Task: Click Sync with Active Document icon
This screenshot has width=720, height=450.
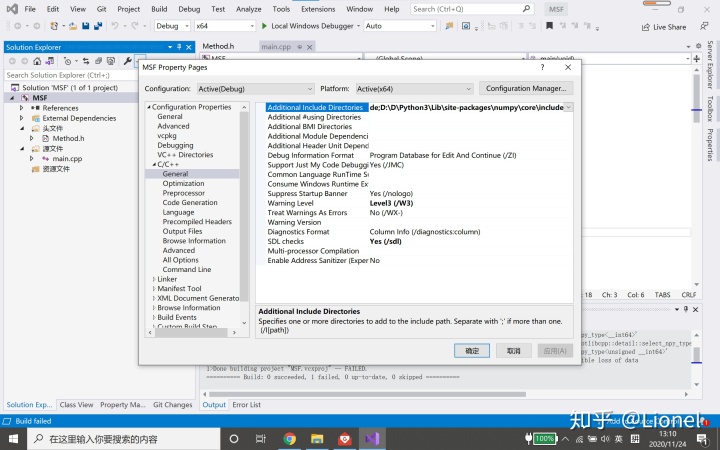Action: tap(86, 61)
